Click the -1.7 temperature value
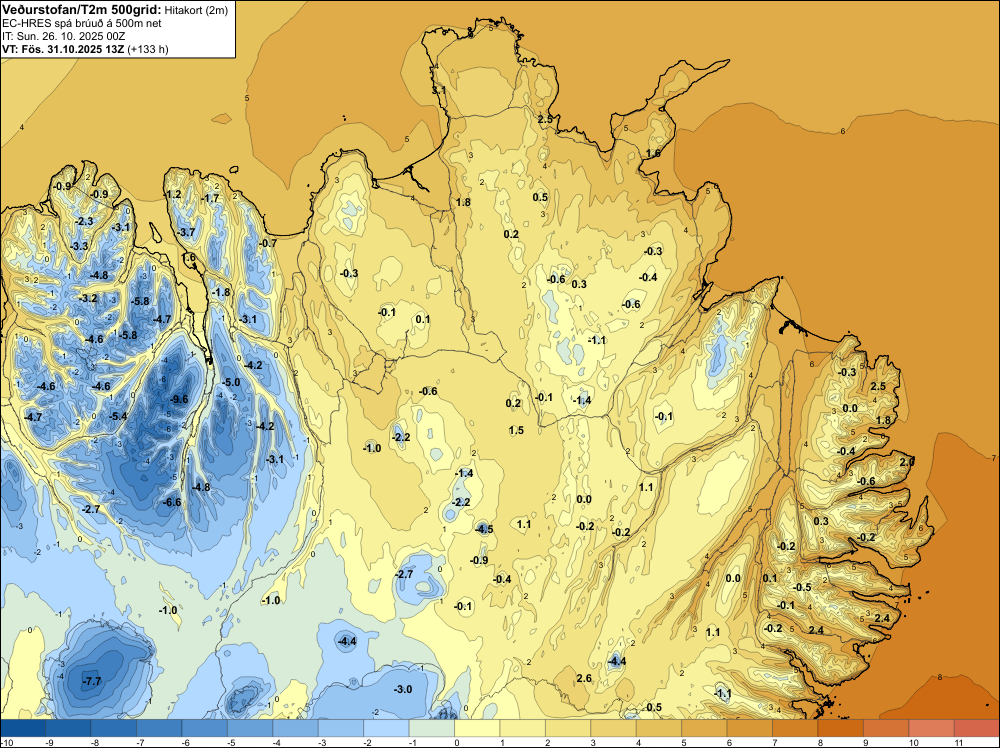The width and height of the screenshot is (1000, 748). pos(210,198)
